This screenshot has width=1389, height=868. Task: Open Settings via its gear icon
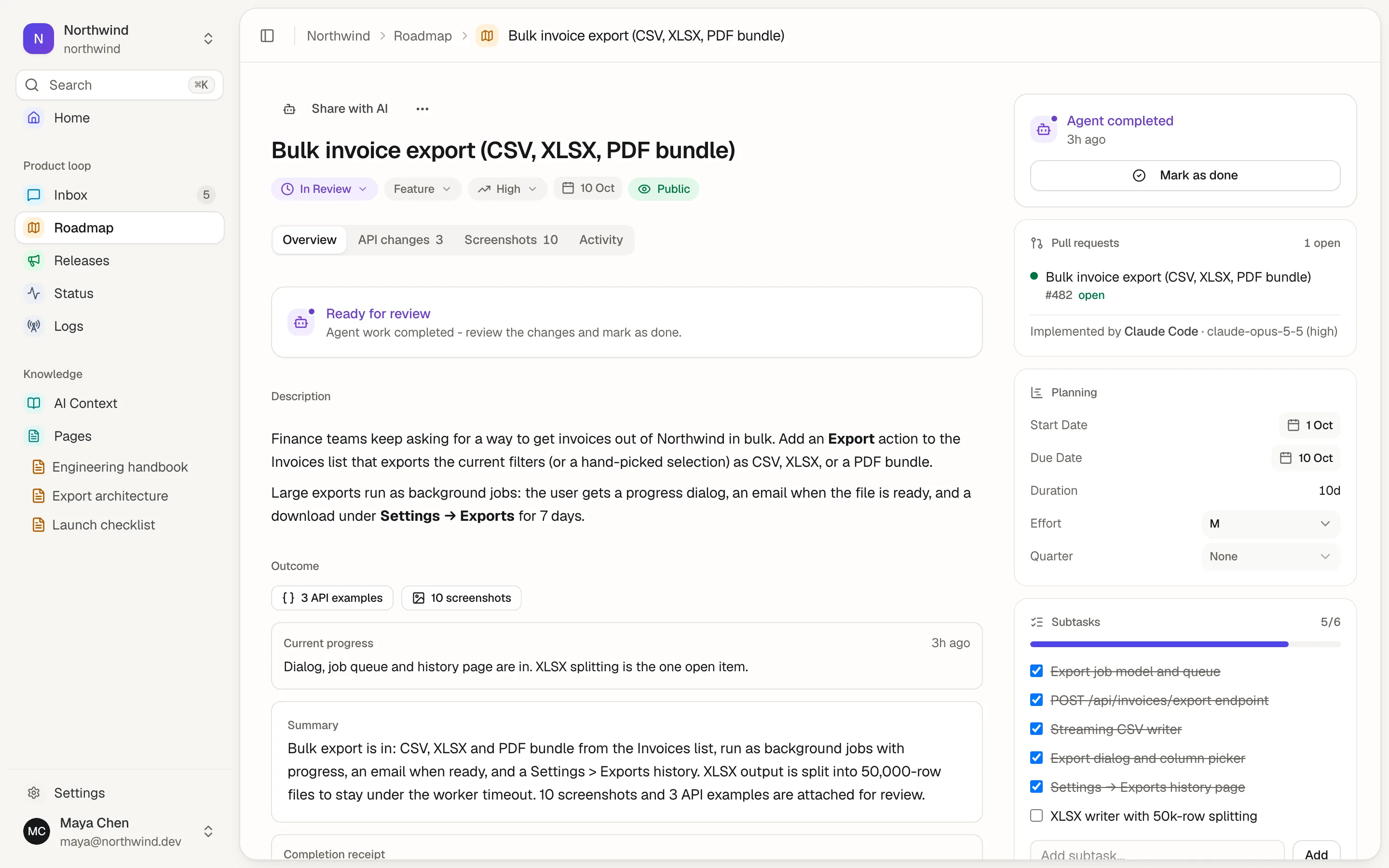point(34,793)
